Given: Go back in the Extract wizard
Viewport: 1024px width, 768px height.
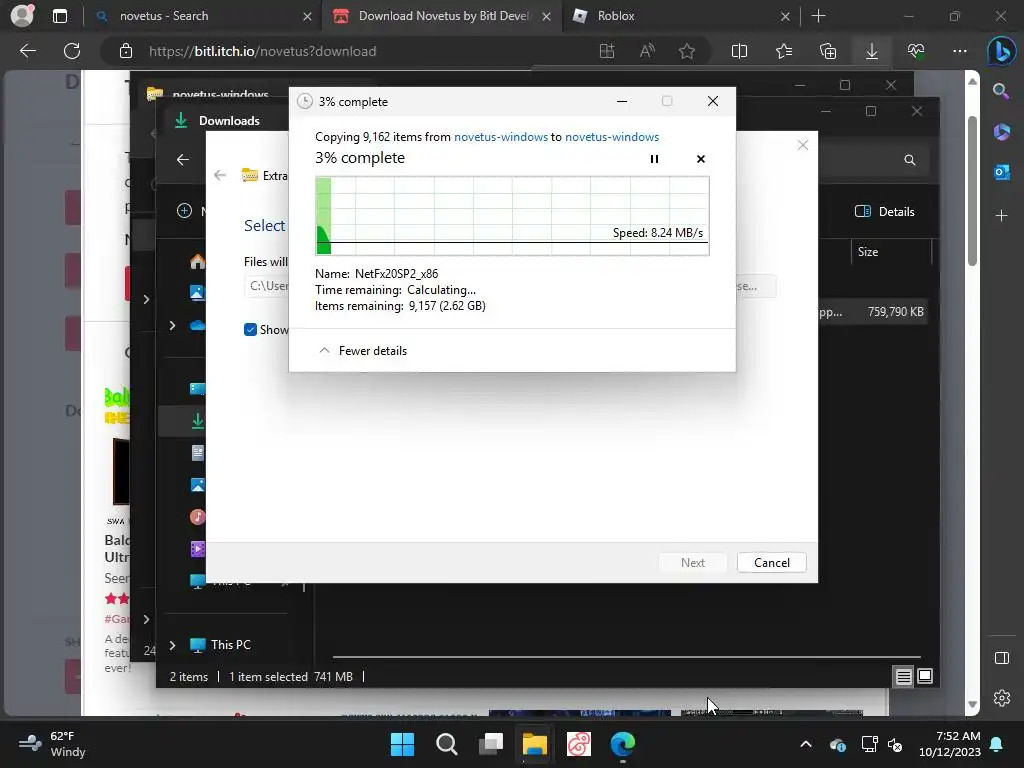Looking at the screenshot, I should tap(220, 175).
